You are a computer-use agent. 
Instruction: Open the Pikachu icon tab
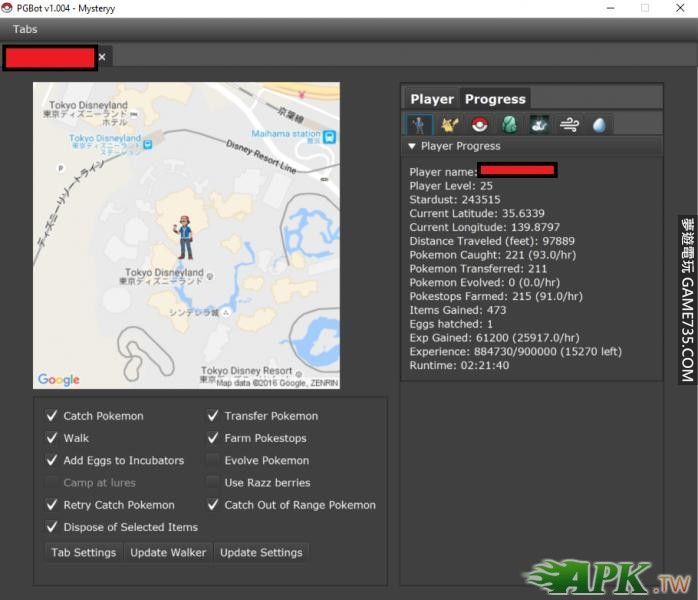(449, 125)
